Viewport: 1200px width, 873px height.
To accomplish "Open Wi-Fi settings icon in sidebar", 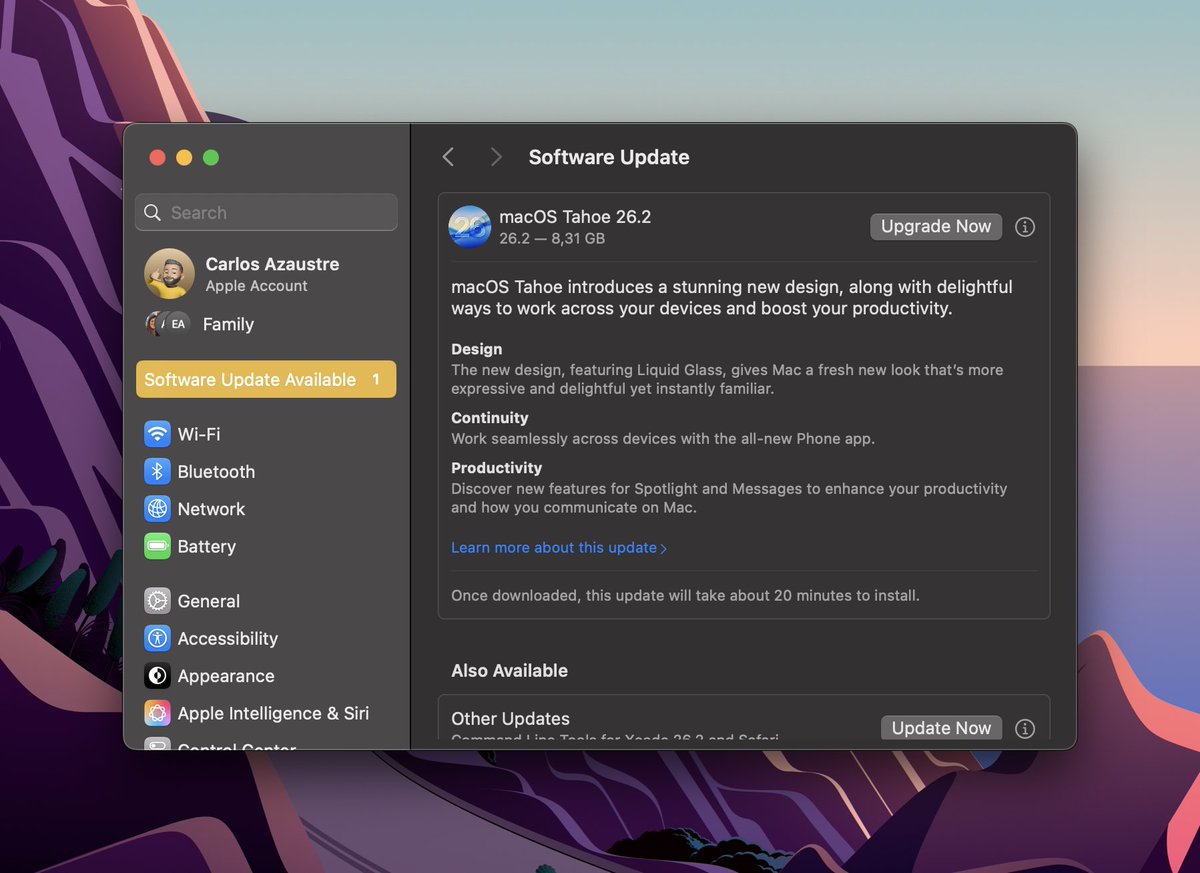I will (x=157, y=434).
